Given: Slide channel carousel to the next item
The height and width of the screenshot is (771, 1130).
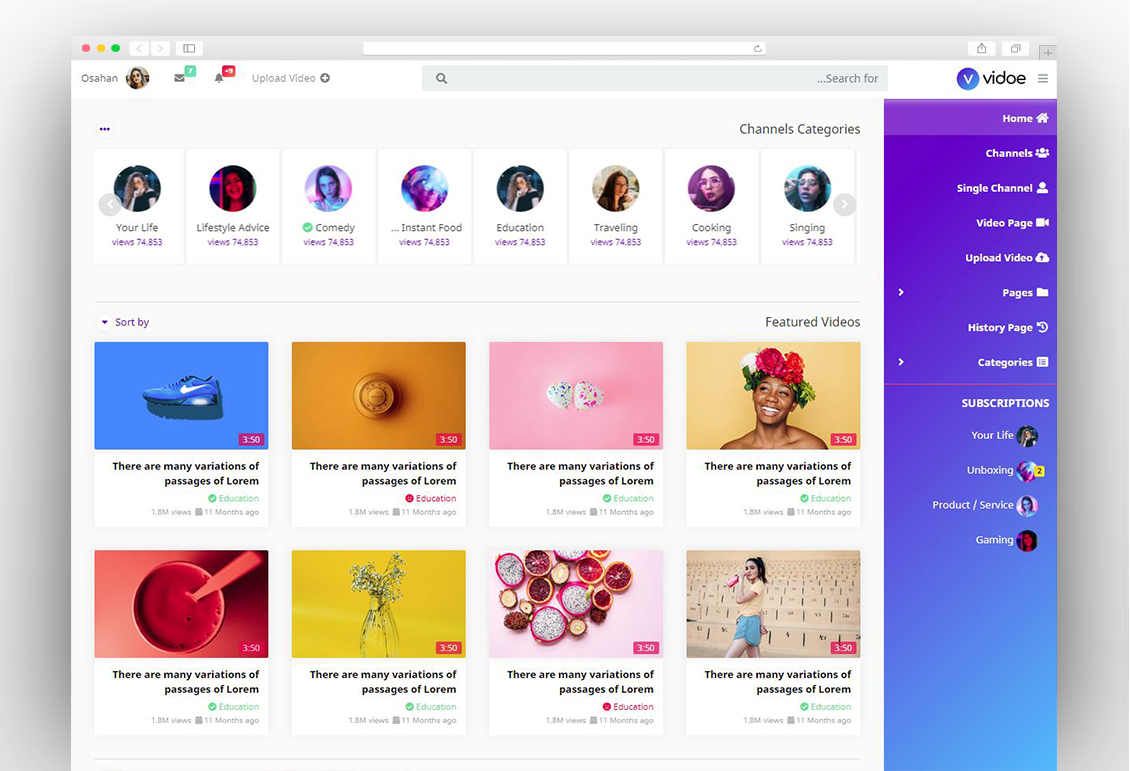Looking at the screenshot, I should click(x=845, y=205).
